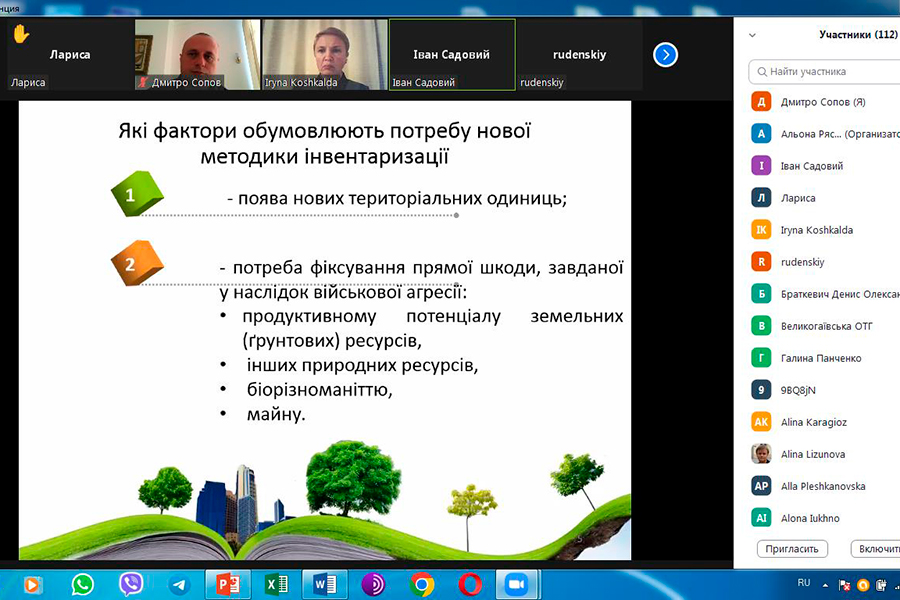Screen dimensions: 900x600
Task: Click the orange cube number 2 on slide
Action: pyautogui.click(x=137, y=263)
